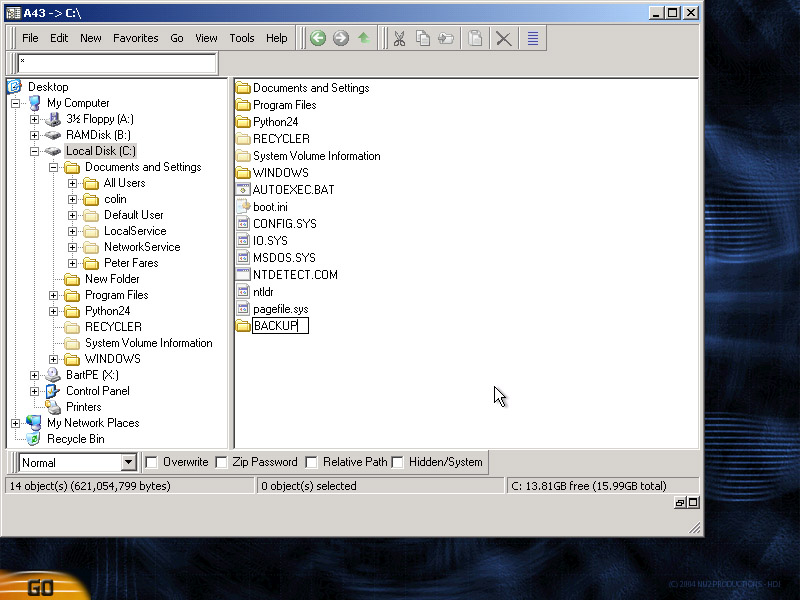Open the File menu
The width and height of the screenshot is (800, 600).
[30, 38]
